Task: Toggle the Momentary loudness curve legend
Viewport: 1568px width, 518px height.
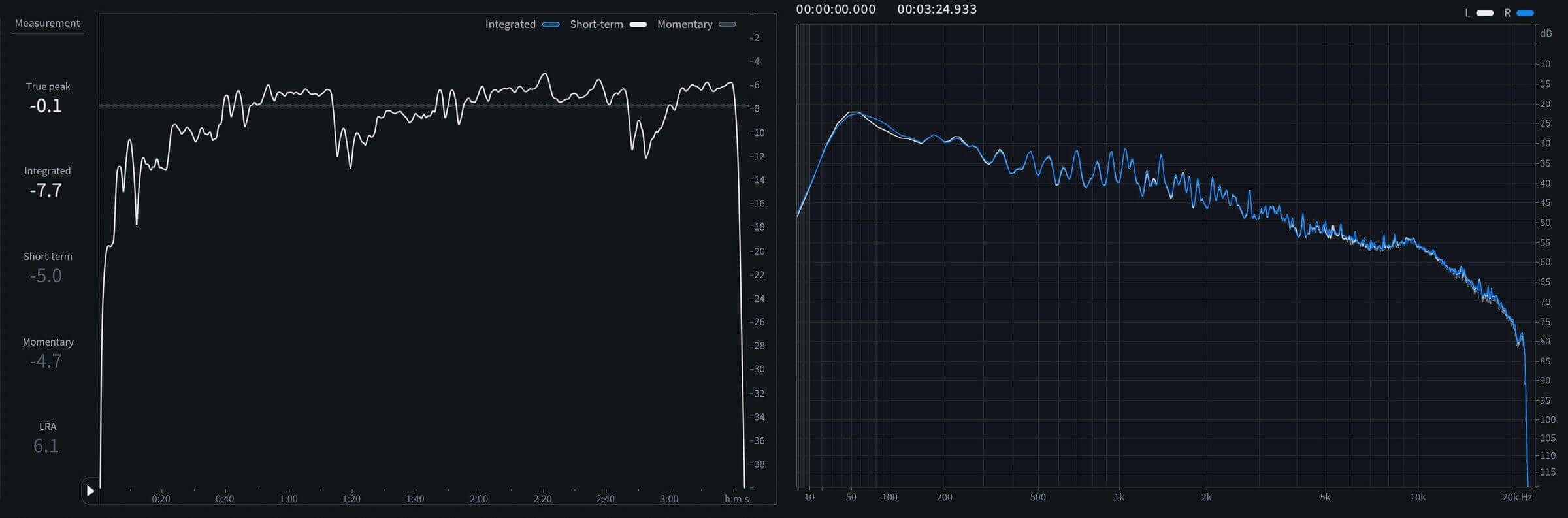Action: [x=696, y=24]
